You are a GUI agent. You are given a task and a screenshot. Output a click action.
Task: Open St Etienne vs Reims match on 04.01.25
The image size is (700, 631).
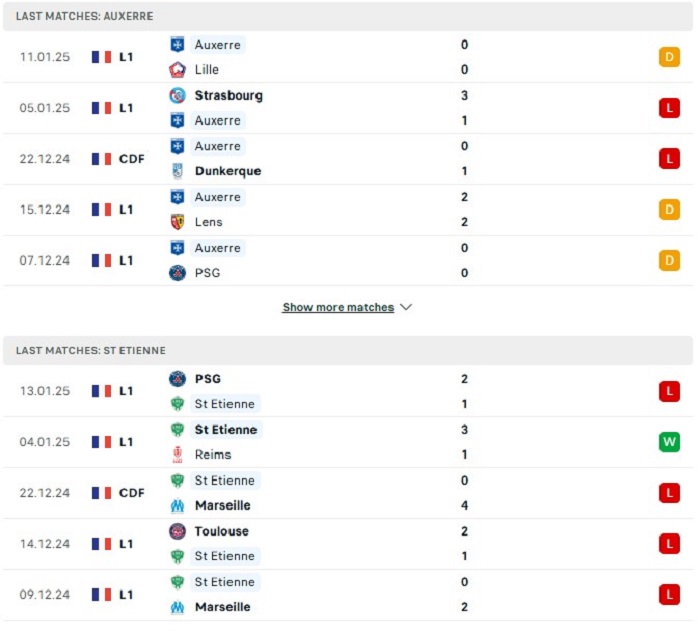(348, 442)
